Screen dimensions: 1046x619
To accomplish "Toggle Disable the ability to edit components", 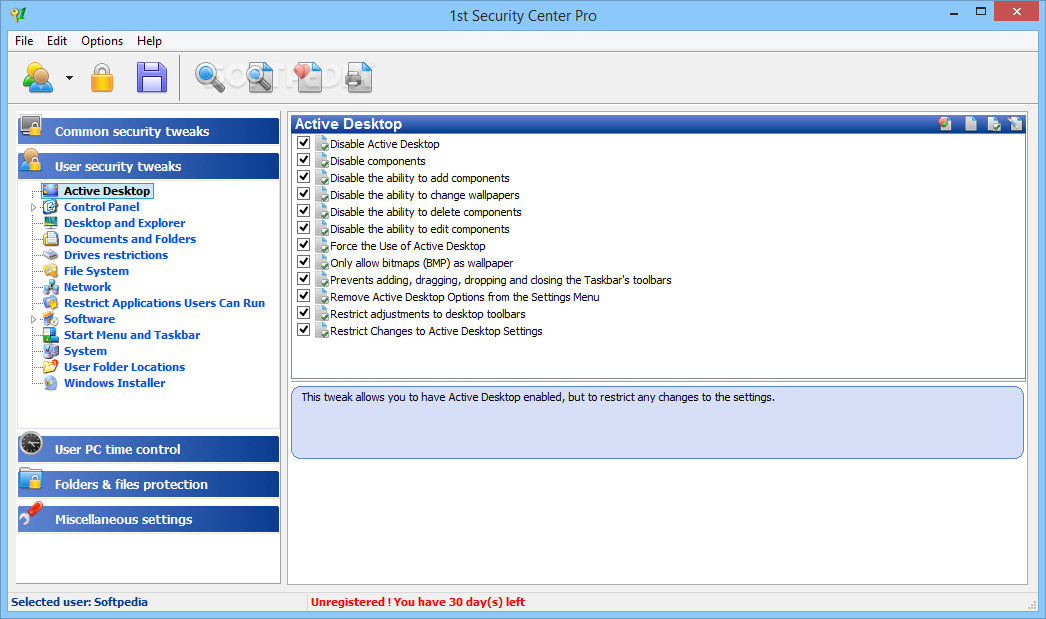I will tap(304, 228).
